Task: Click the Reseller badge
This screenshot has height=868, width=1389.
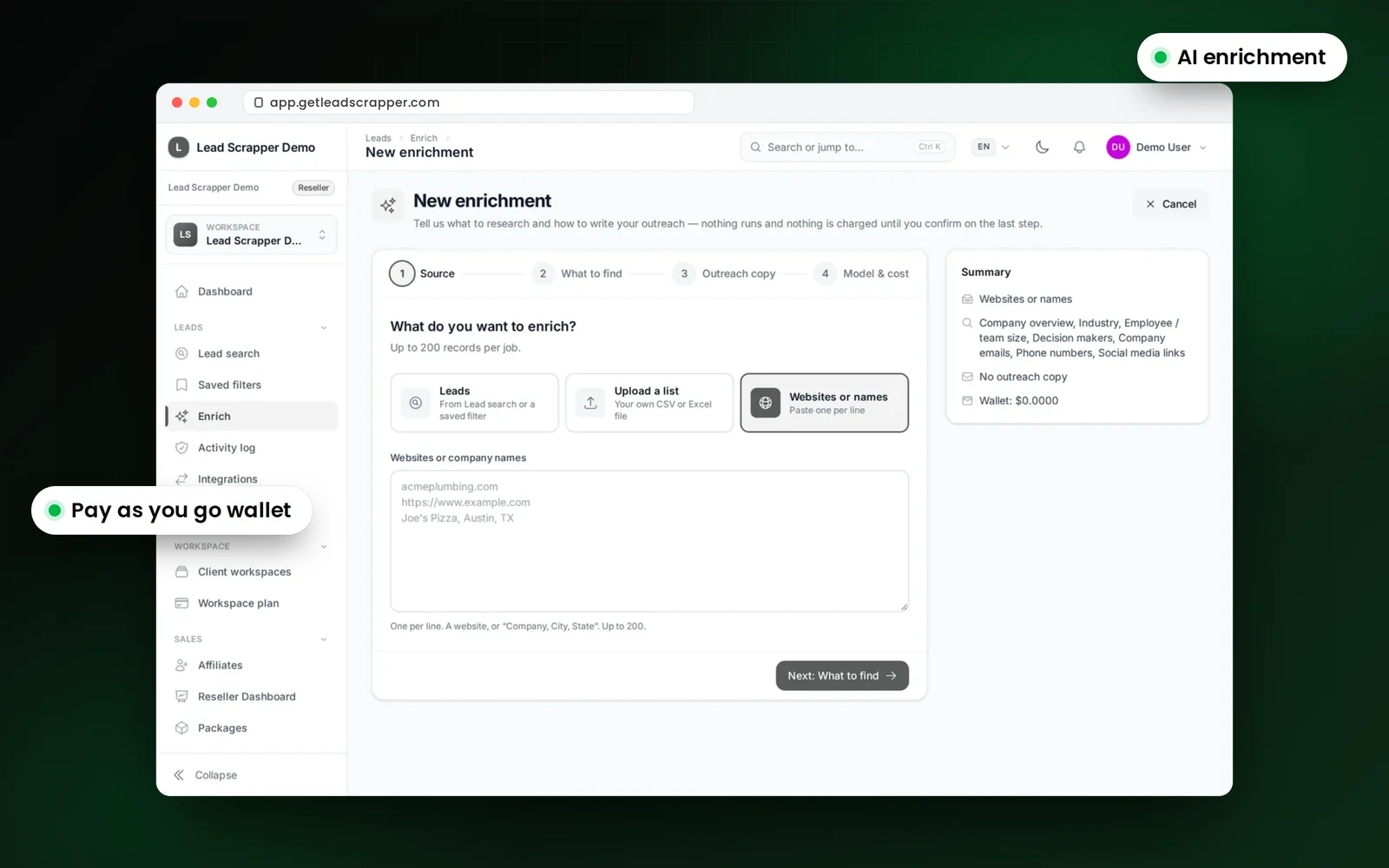Action: (x=313, y=187)
